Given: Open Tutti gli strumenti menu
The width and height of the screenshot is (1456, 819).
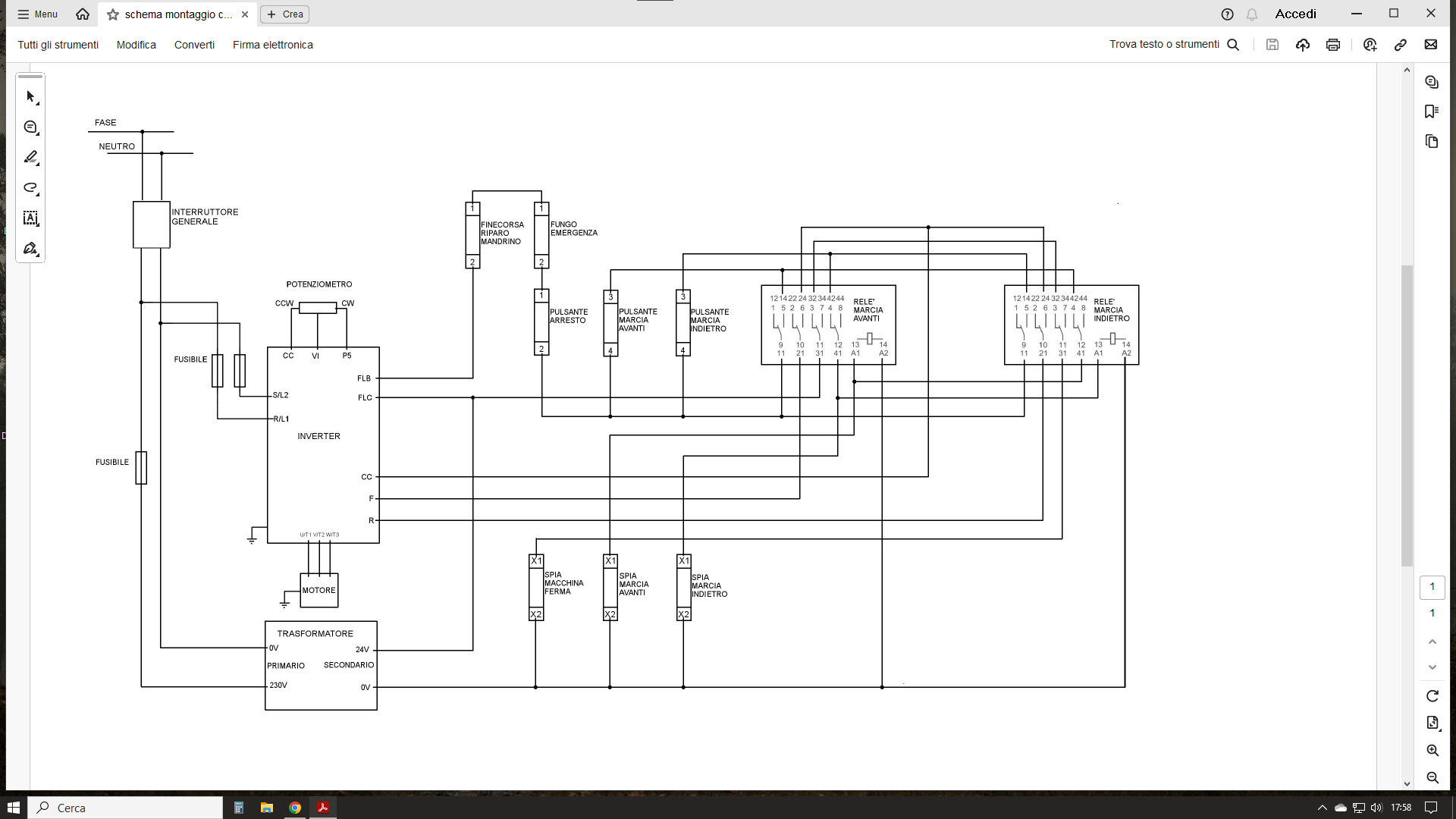Looking at the screenshot, I should tap(58, 45).
